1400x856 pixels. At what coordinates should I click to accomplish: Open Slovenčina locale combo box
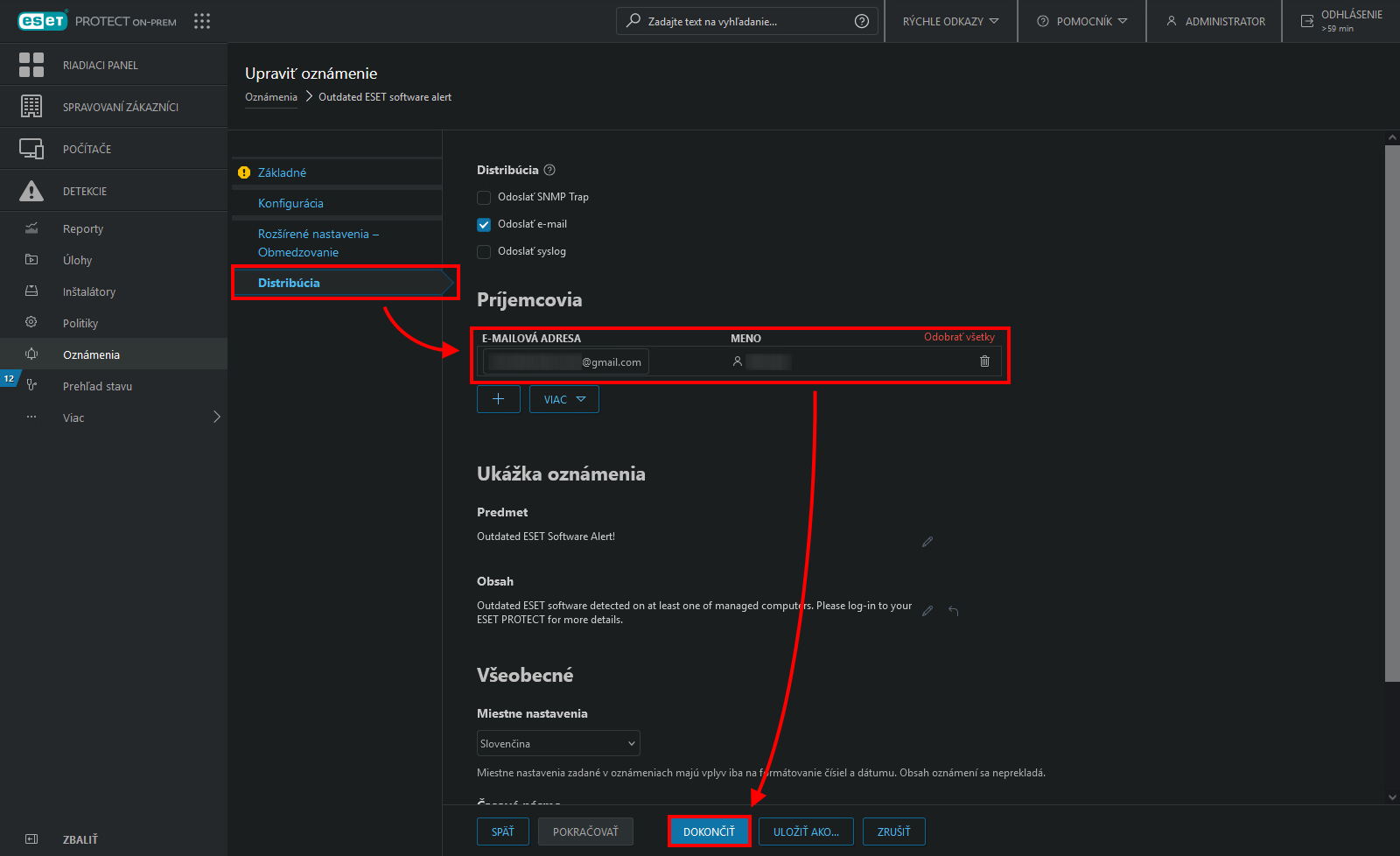(x=558, y=743)
